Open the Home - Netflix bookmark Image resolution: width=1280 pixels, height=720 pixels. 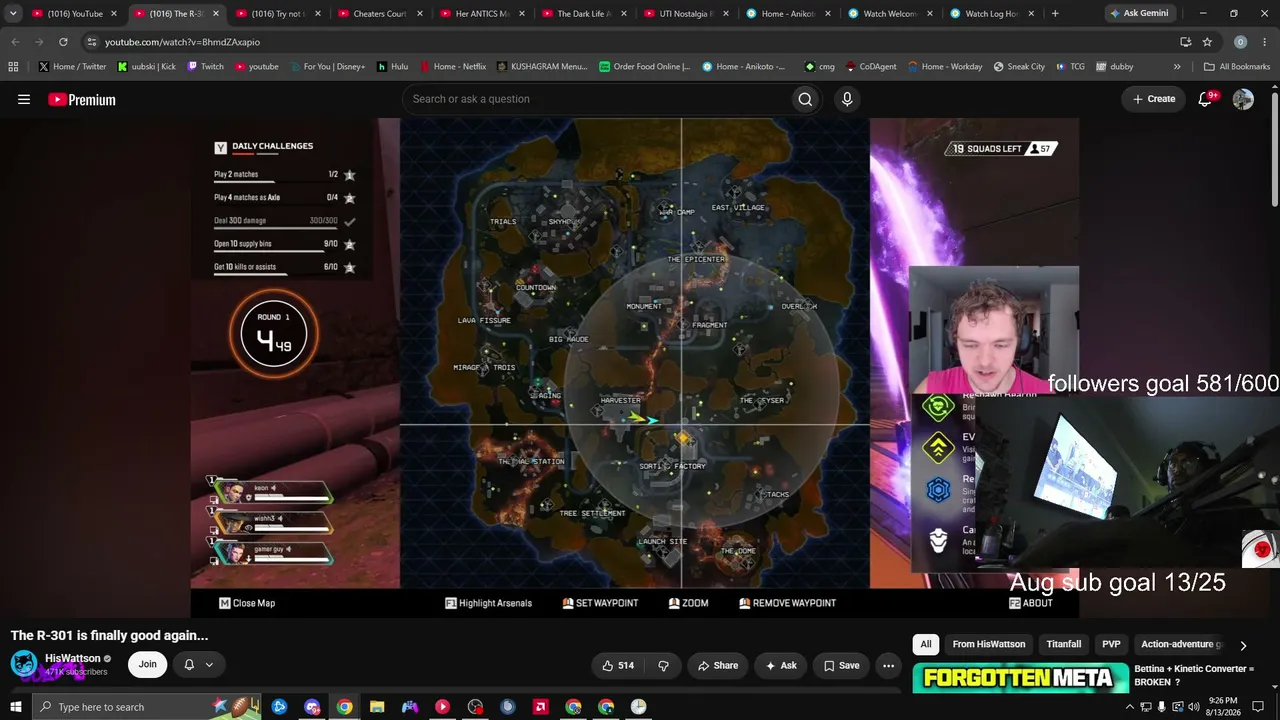point(452,67)
